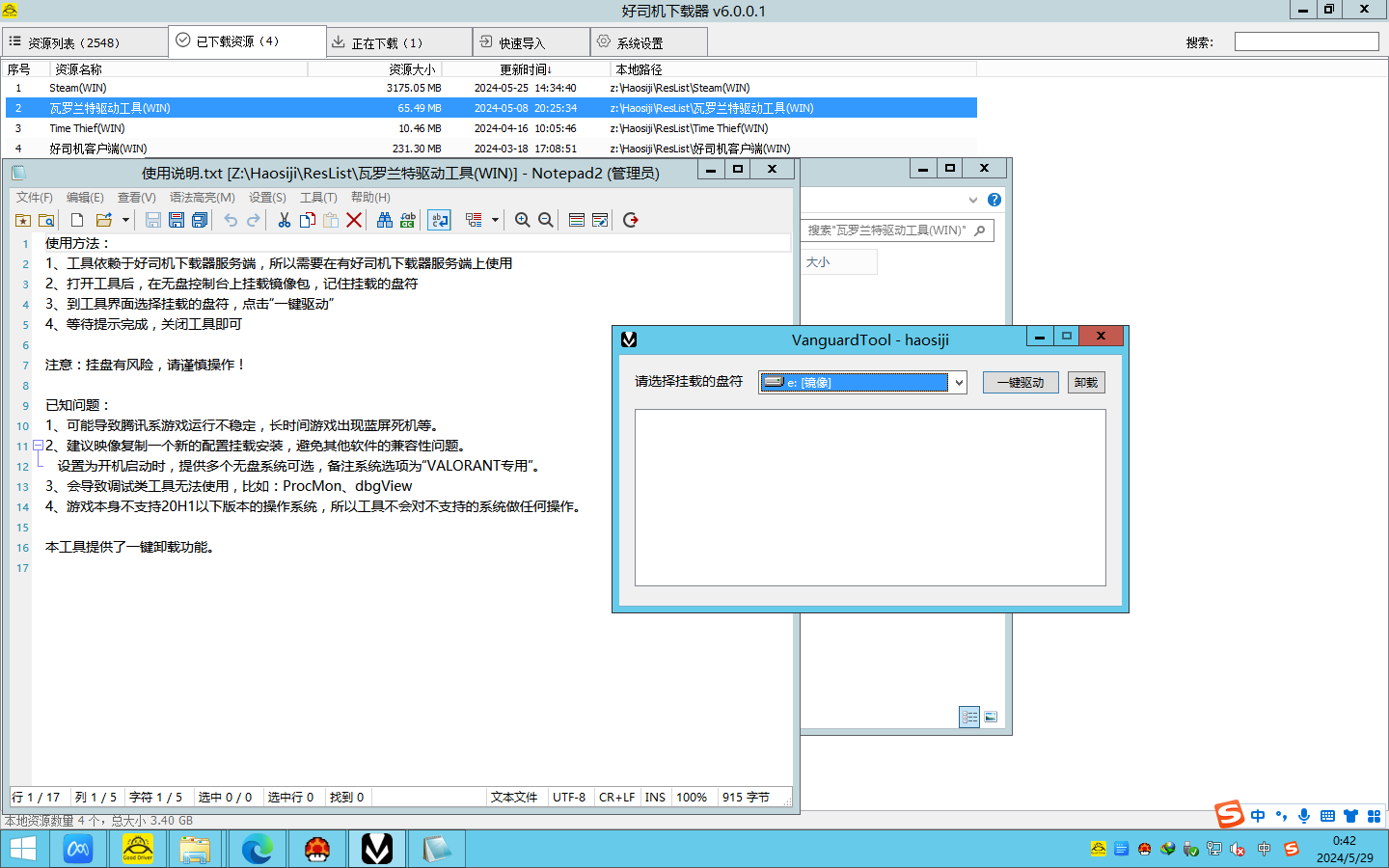Click the 大小 column header in Explorer
The height and width of the screenshot is (868, 1389).
coord(839,262)
